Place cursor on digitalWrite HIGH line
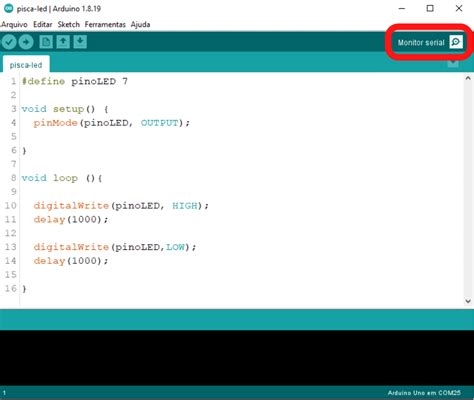 click(121, 206)
